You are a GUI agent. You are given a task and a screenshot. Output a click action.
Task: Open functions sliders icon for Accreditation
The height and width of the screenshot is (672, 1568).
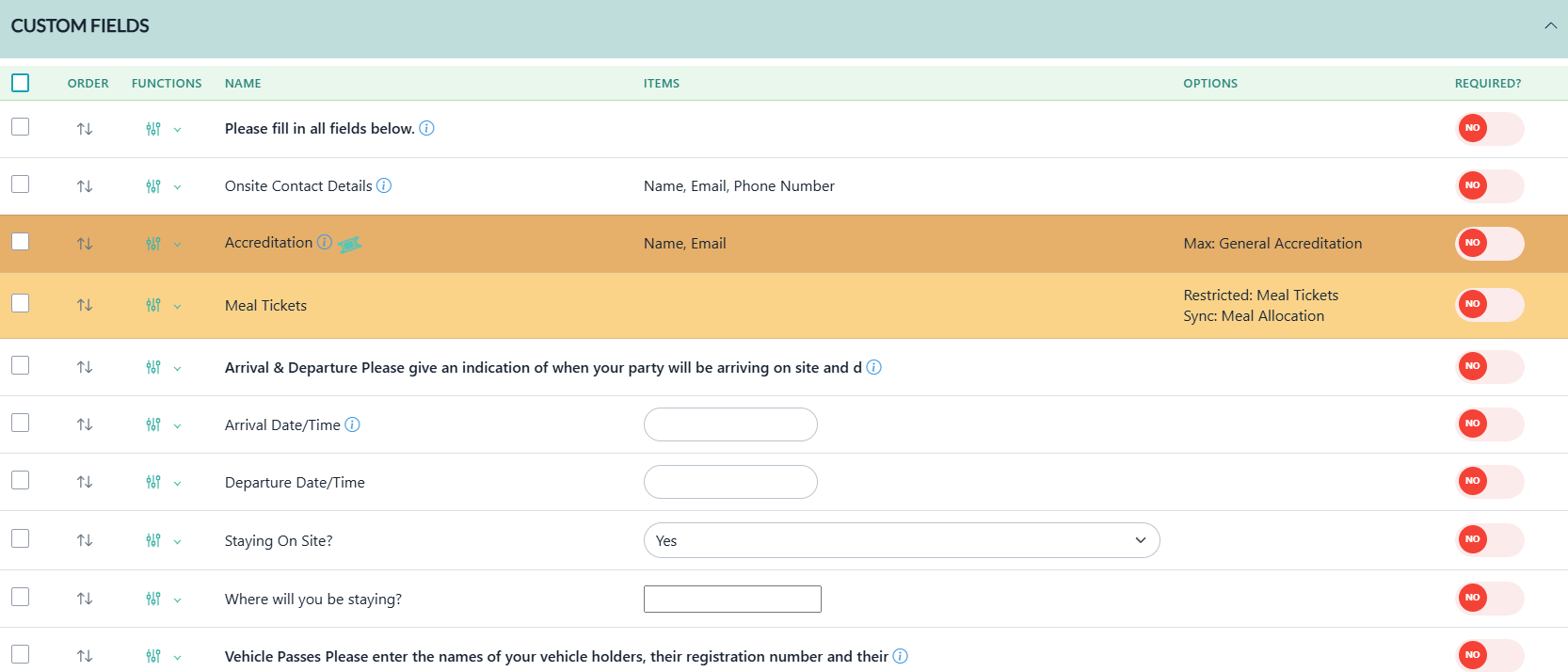coord(153,244)
